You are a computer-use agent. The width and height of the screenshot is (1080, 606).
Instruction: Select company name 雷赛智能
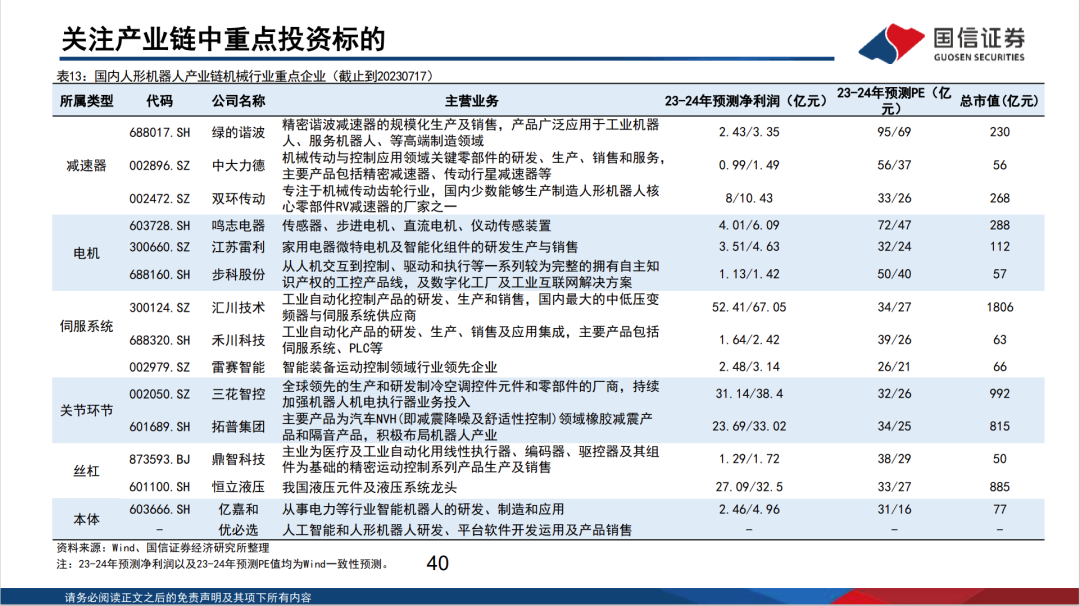238,367
